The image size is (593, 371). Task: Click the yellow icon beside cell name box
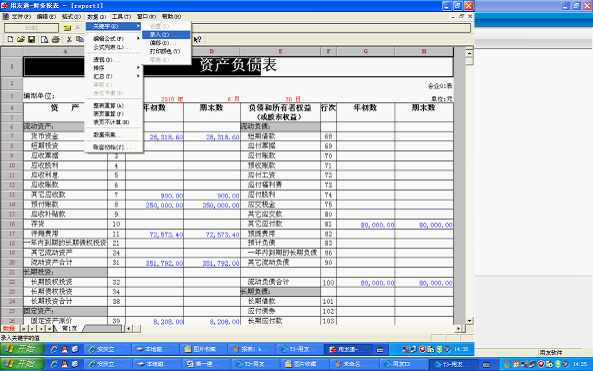coord(67,28)
